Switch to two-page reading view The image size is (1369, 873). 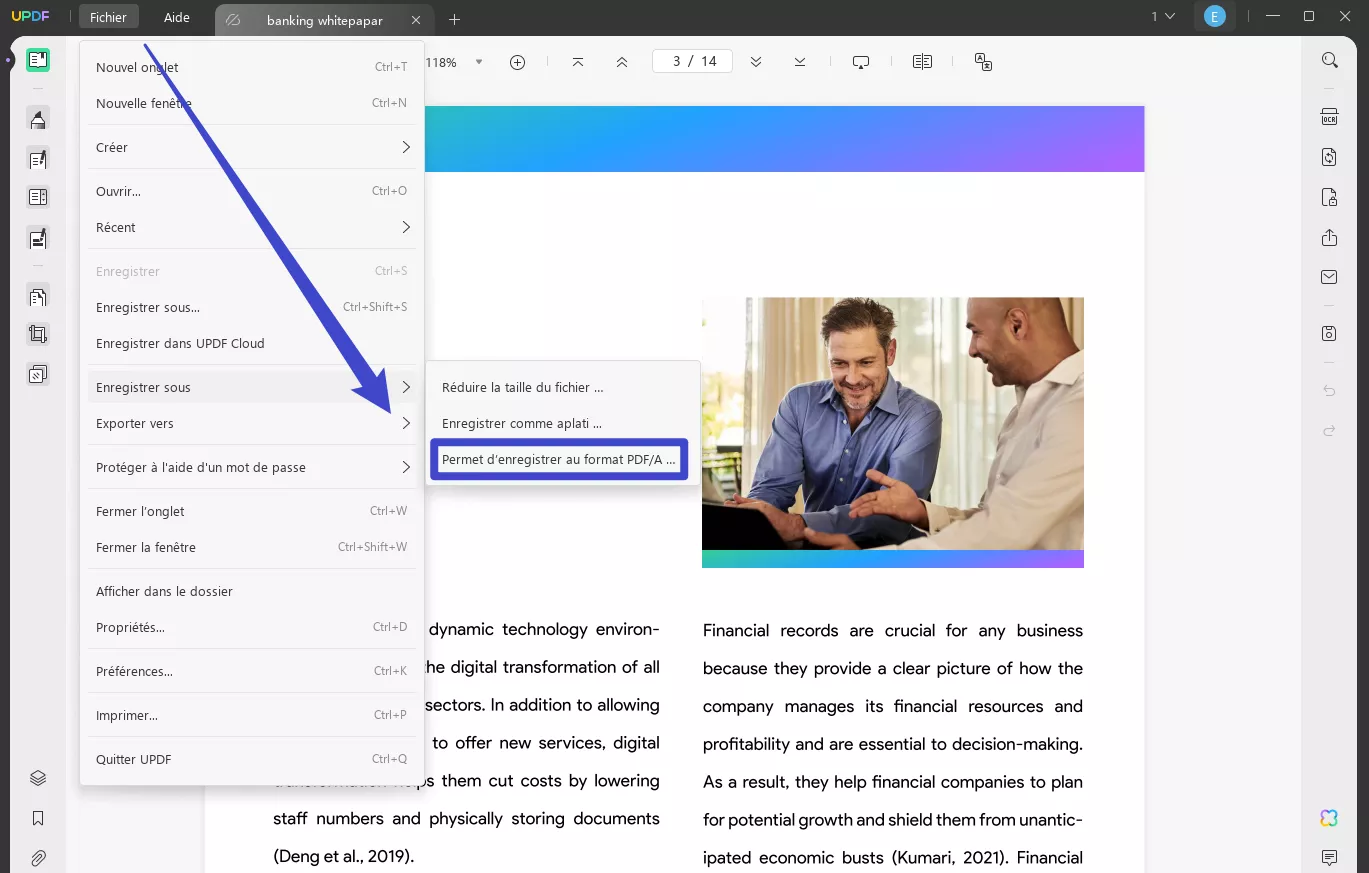921,61
